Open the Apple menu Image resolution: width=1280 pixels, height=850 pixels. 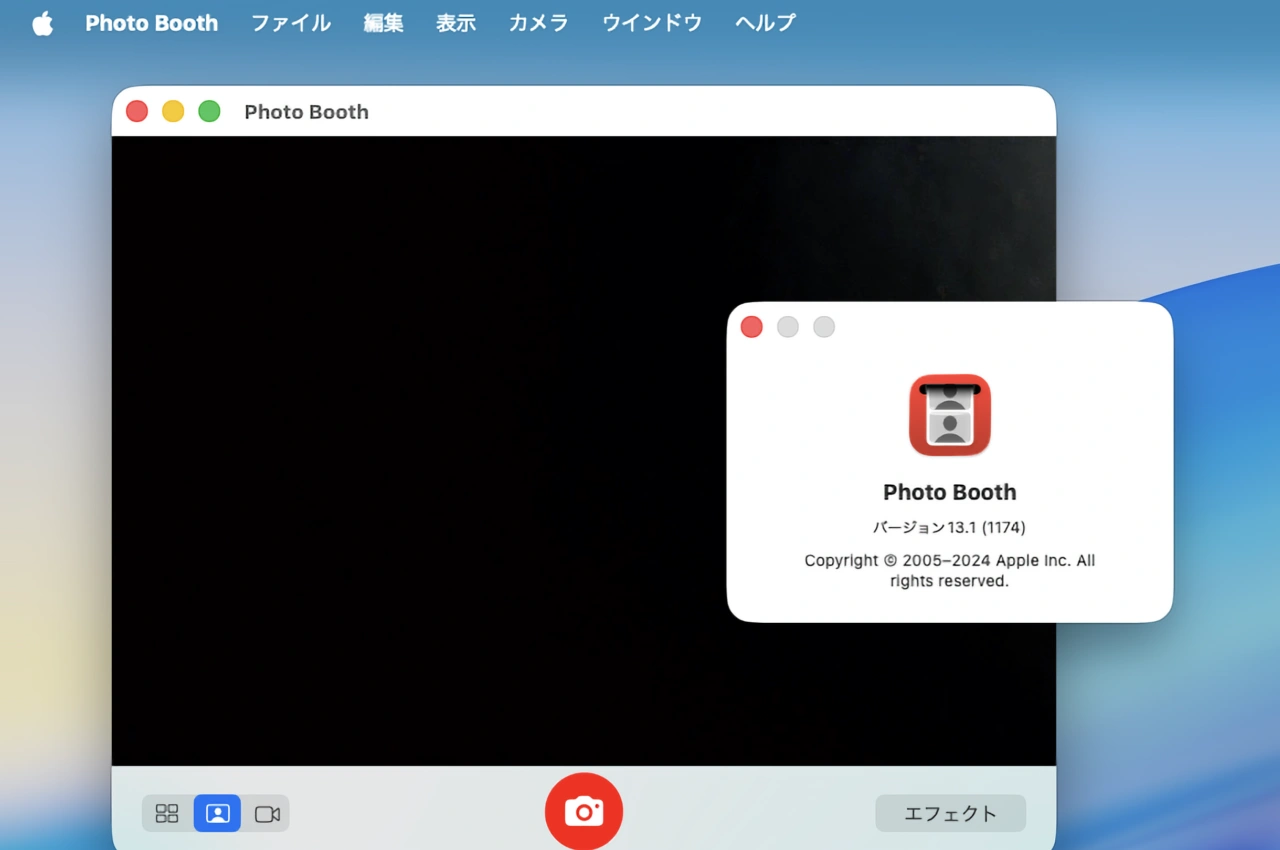pos(42,23)
